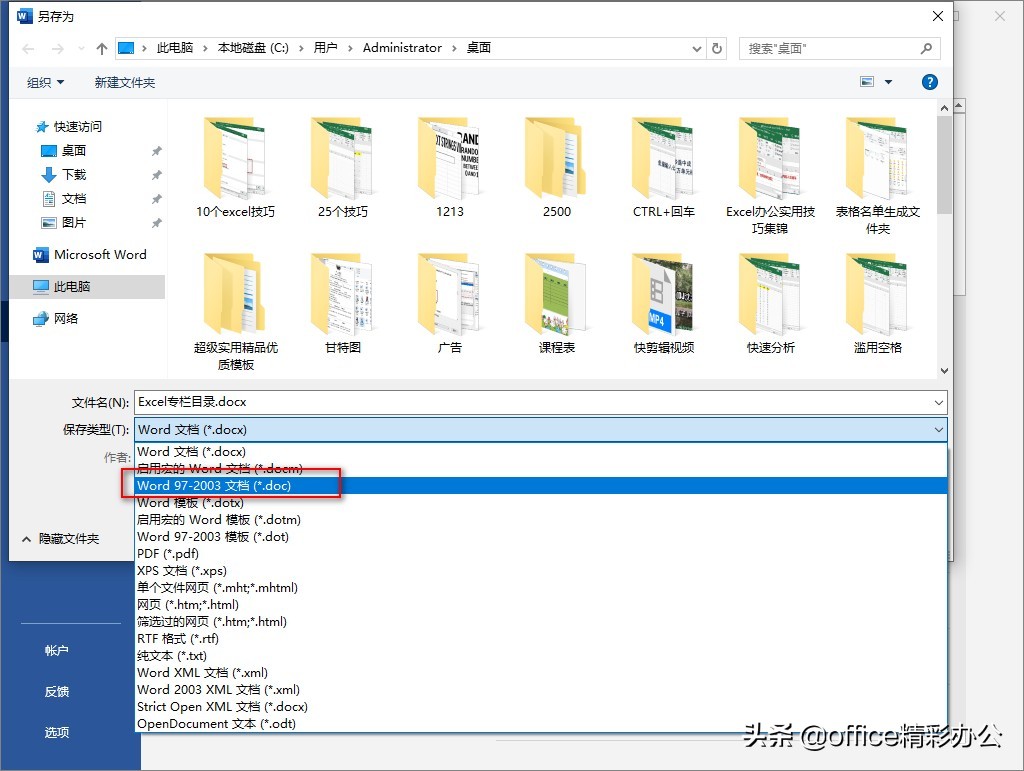Change view with the view layout icon

point(867,82)
